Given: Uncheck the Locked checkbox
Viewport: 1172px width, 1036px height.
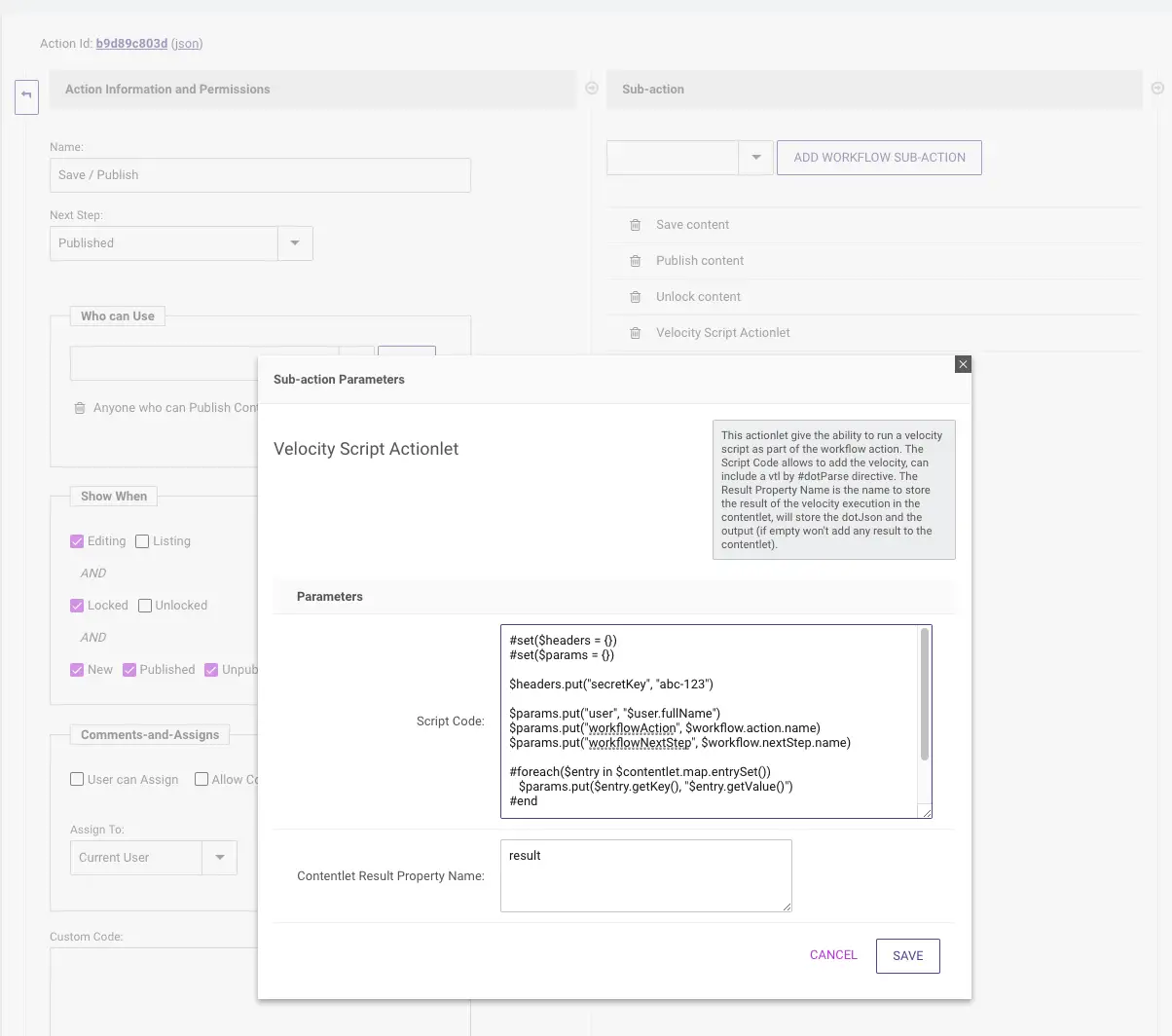Looking at the screenshot, I should (77, 606).
